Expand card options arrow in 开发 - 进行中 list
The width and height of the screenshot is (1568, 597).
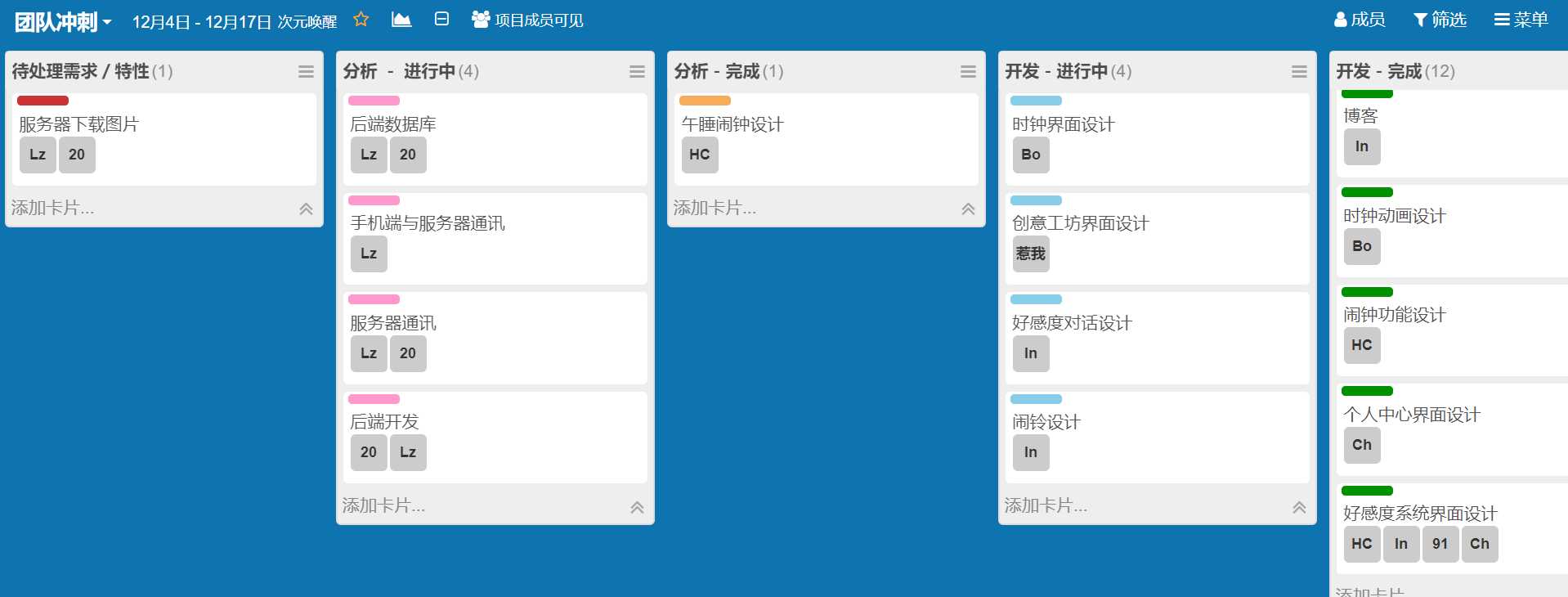1299,507
